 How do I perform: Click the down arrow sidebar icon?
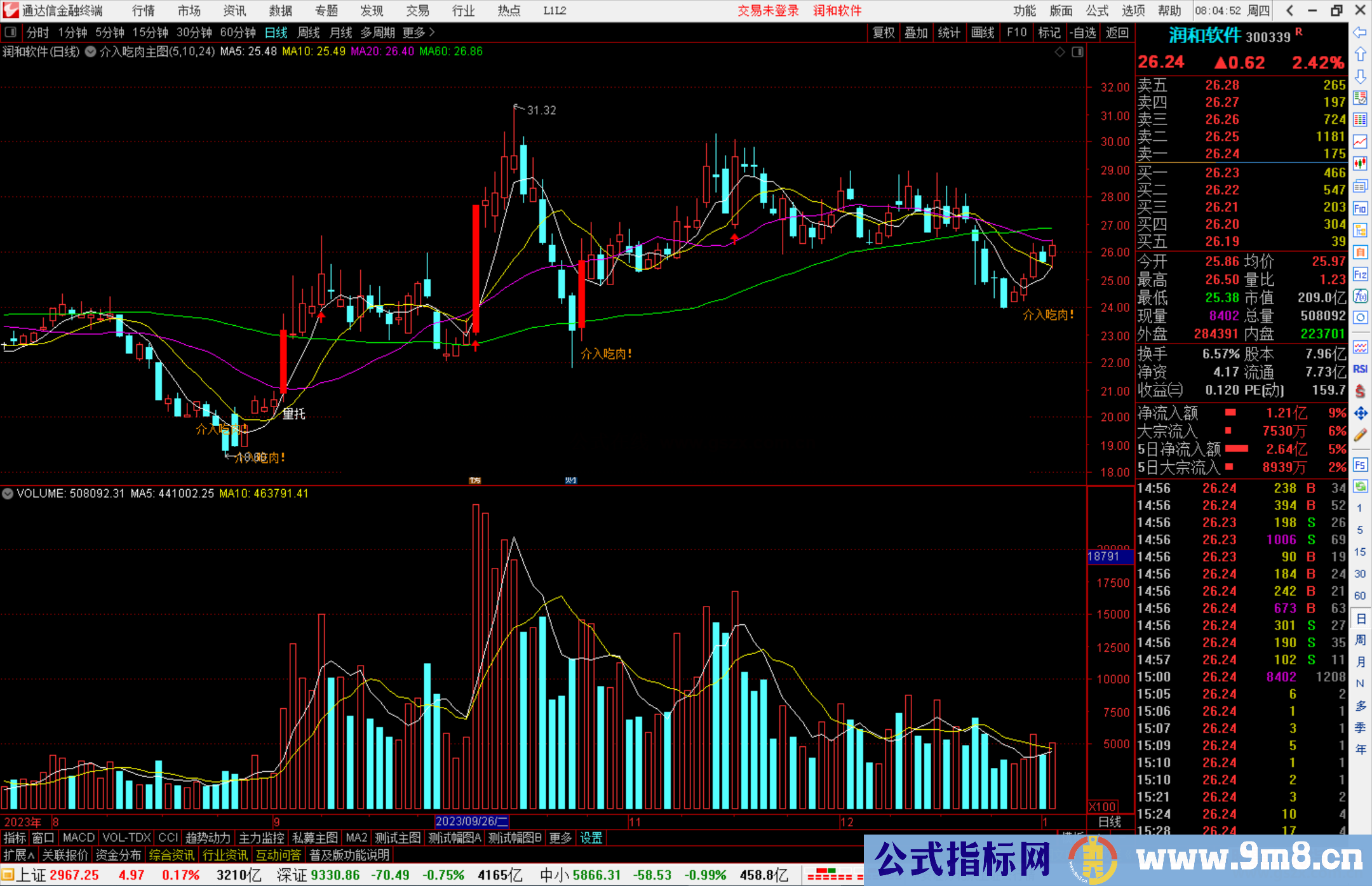[x=1360, y=76]
